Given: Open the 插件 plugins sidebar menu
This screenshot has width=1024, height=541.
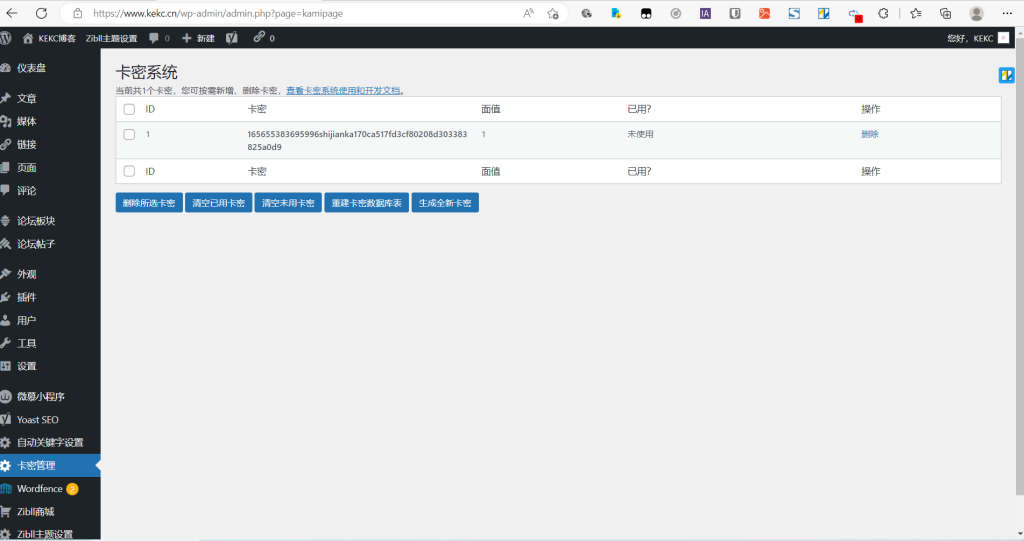Looking at the screenshot, I should 27,297.
